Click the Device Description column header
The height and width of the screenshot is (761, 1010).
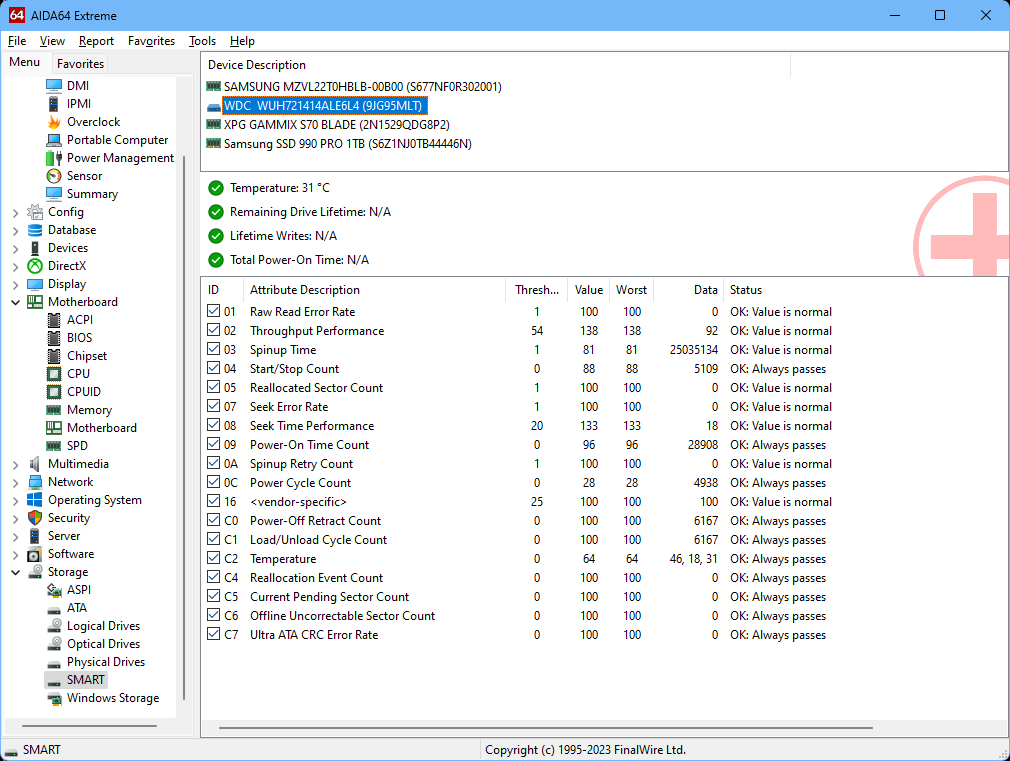point(496,65)
